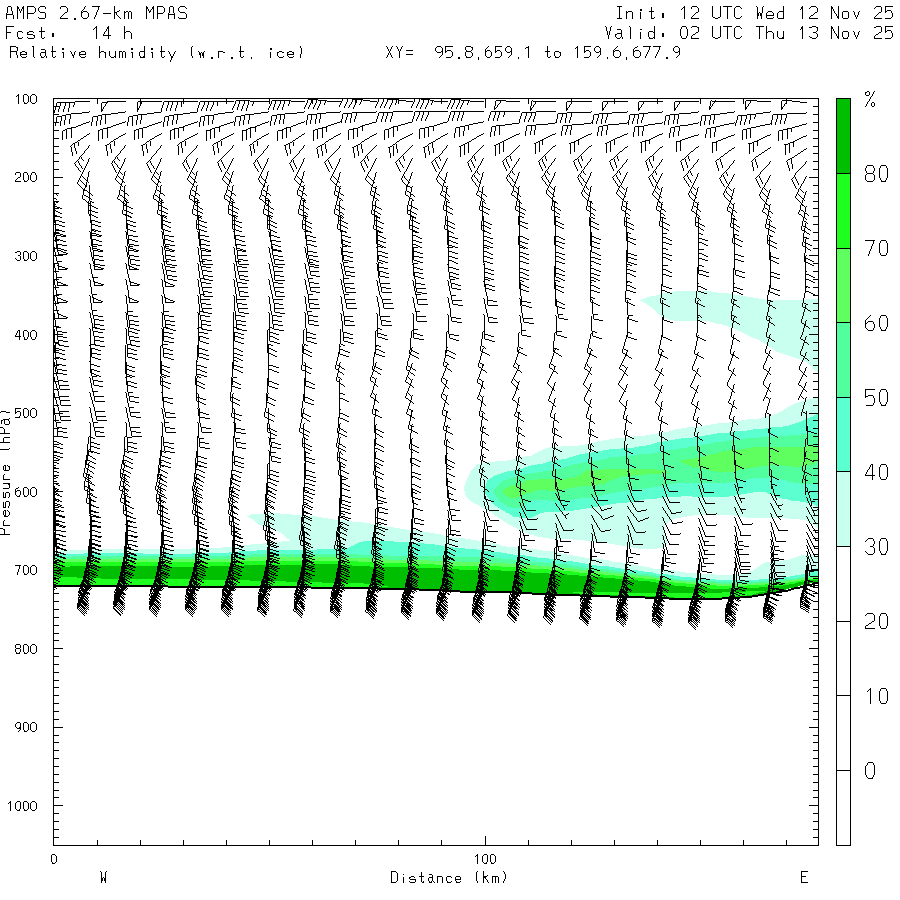The image size is (900, 900).
Task: Click the 1000 pressure axis label
Action: (22, 805)
